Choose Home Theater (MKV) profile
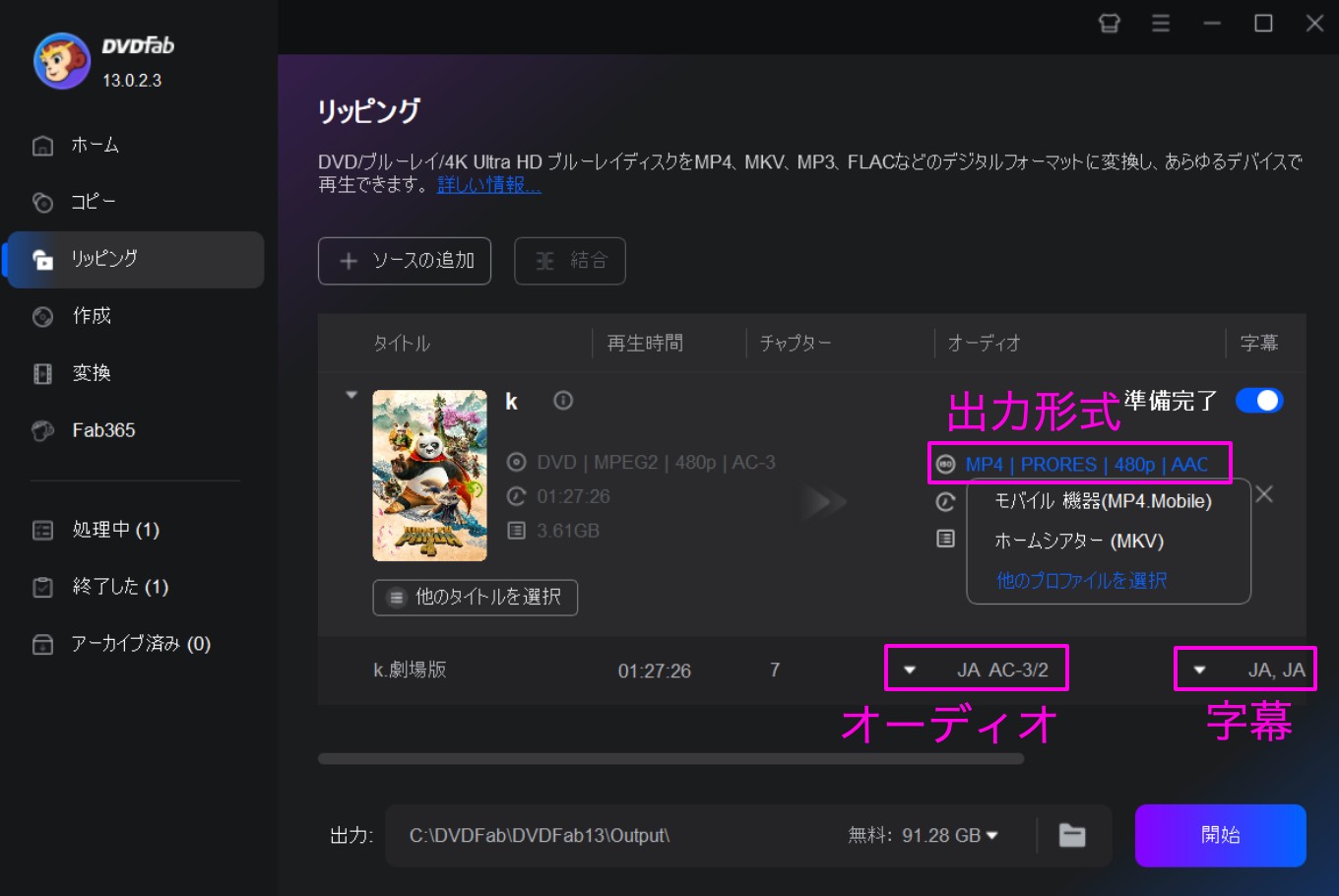The image size is (1339, 896). point(1079,542)
